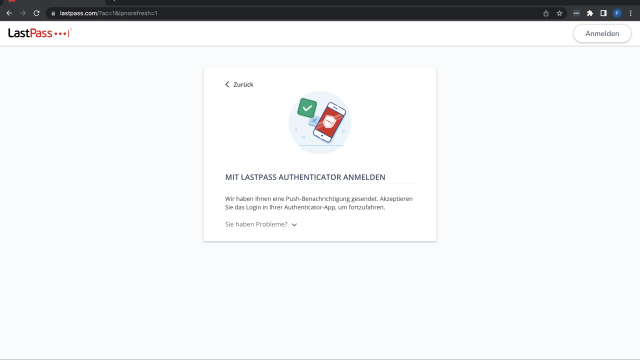640x360 pixels.
Task: Click the phone authenticator illustration
Action: click(x=320, y=123)
